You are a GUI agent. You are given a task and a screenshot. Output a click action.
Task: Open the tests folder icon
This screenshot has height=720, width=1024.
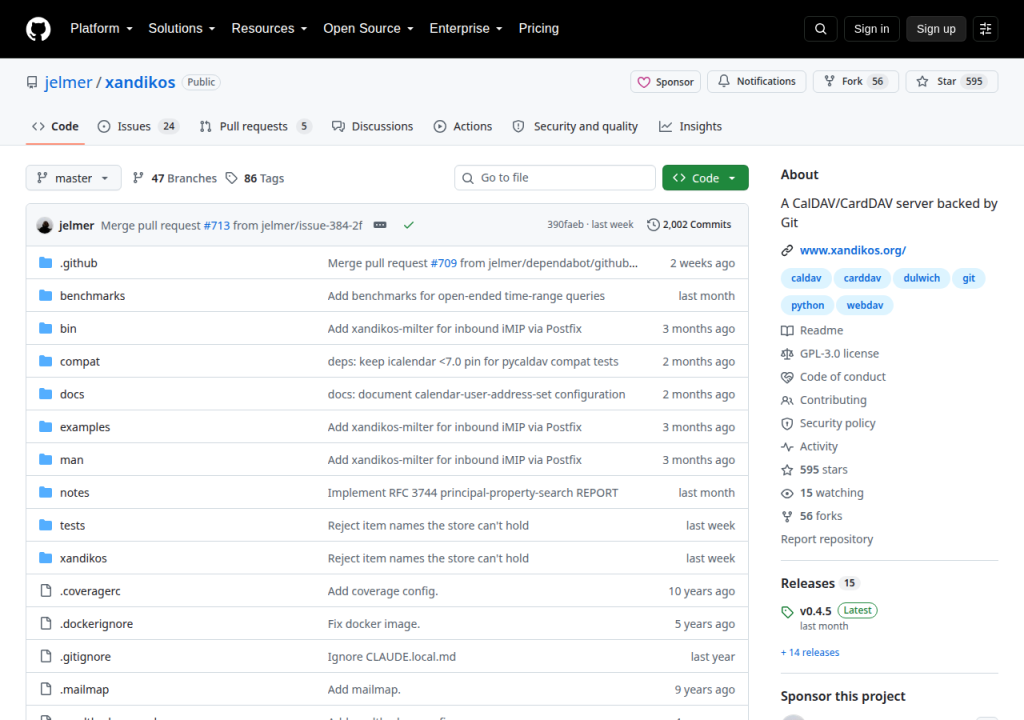click(45, 525)
